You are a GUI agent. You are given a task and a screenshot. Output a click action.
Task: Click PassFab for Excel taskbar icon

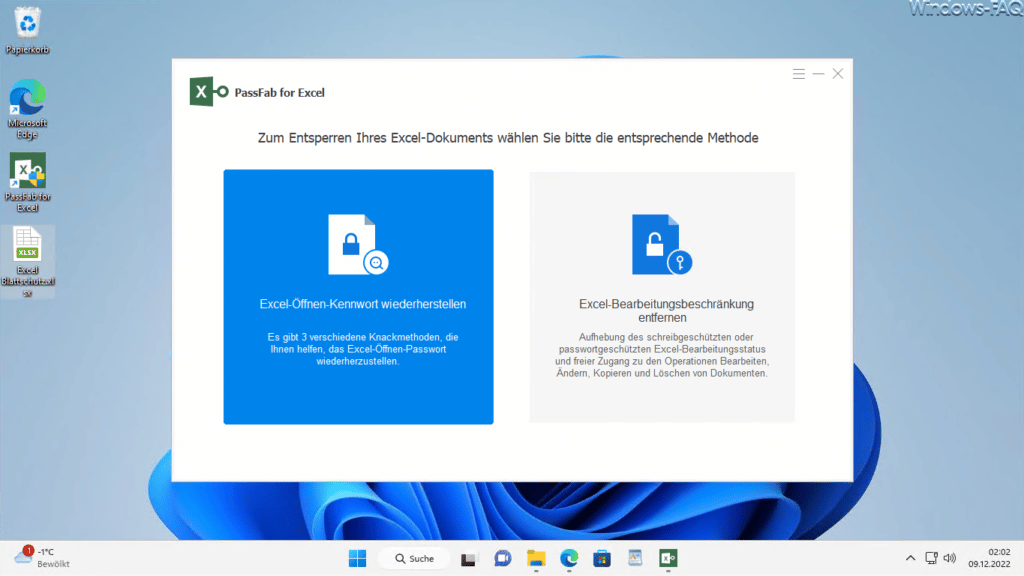click(667, 558)
